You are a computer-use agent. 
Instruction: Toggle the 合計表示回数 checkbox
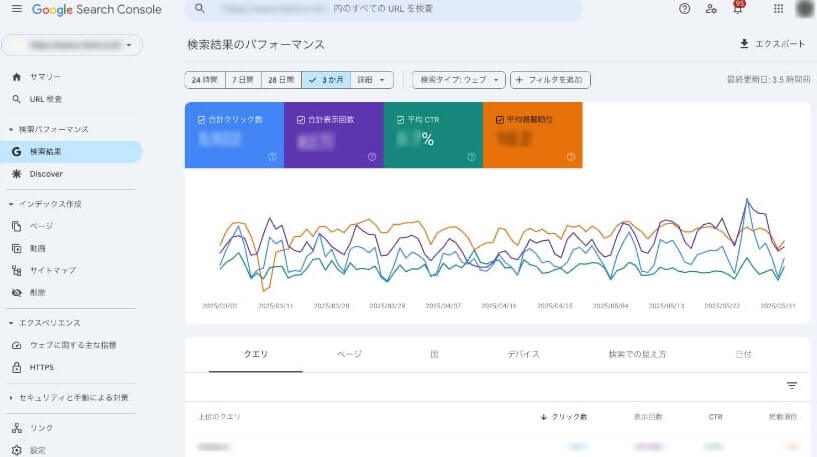tap(301, 120)
